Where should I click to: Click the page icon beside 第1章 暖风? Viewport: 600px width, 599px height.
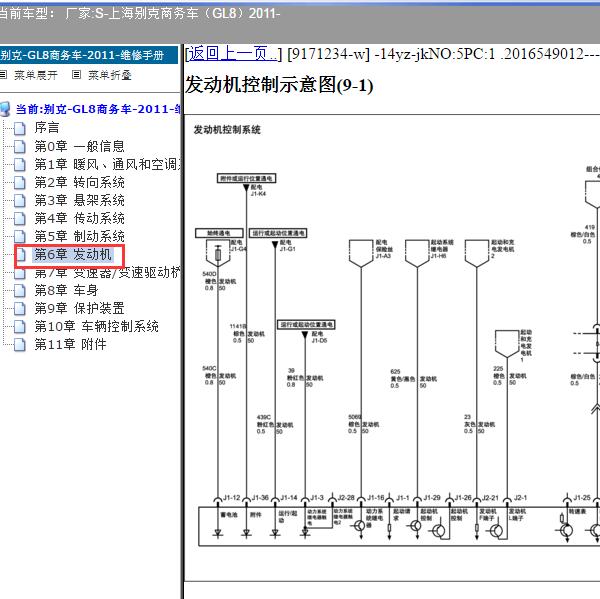pos(20,165)
